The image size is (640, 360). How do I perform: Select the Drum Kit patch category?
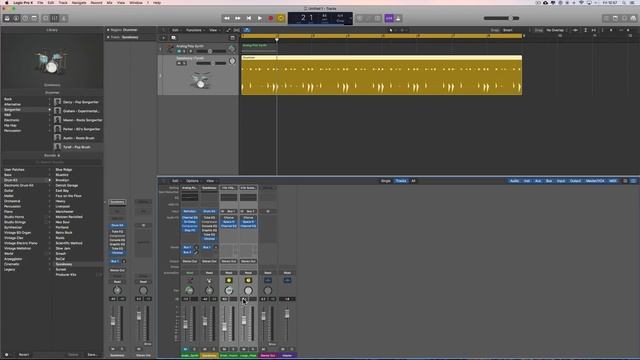coord(26,180)
